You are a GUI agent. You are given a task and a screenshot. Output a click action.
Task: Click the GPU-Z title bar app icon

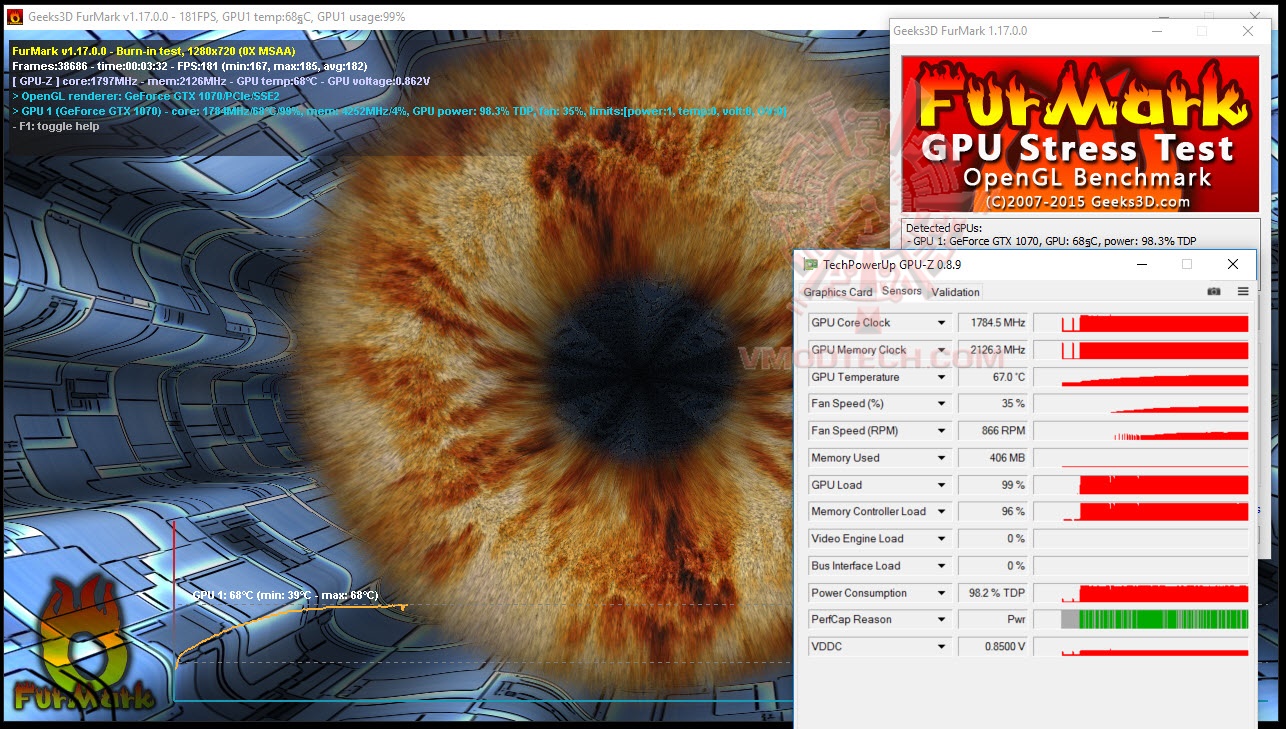click(x=811, y=265)
